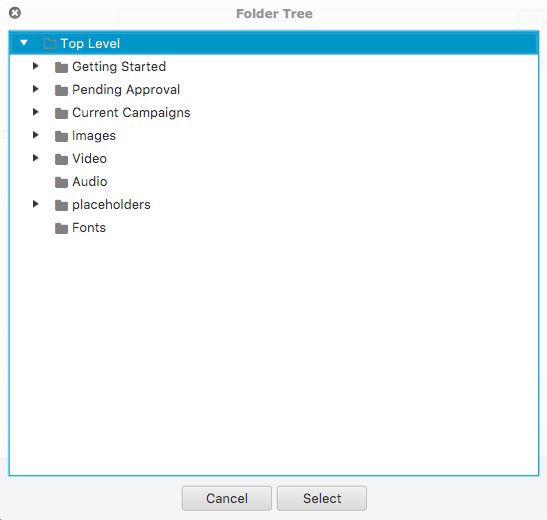The height and width of the screenshot is (520, 547).
Task: Close the Folder Tree dialog
Action: 15,13
